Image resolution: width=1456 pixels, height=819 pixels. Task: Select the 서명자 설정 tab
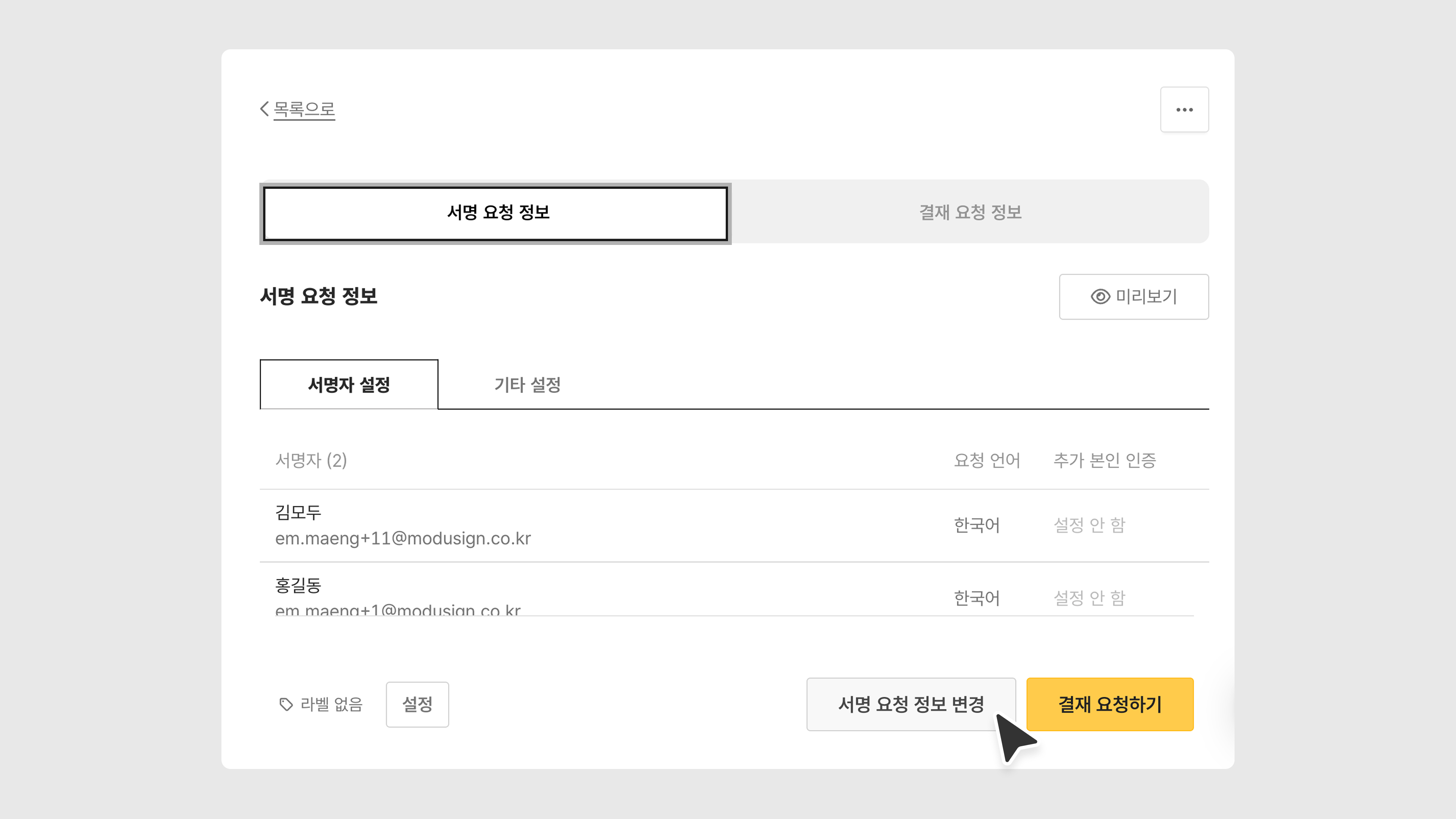349,385
